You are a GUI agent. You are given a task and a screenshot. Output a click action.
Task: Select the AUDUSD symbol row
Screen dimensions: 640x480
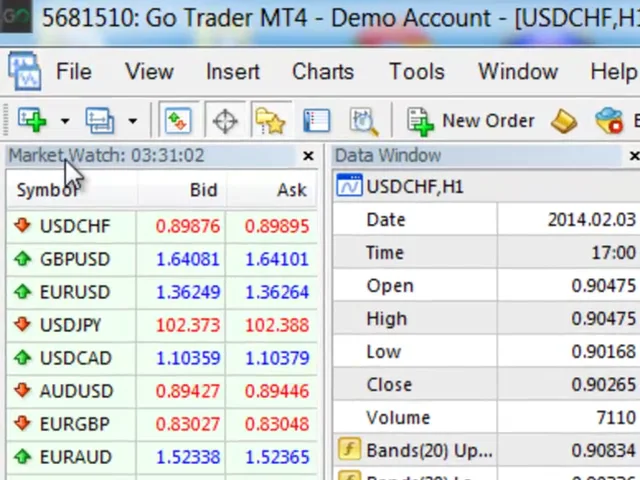[x=162, y=391]
